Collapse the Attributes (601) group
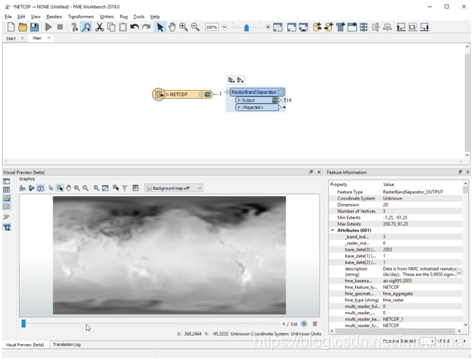 (332, 230)
